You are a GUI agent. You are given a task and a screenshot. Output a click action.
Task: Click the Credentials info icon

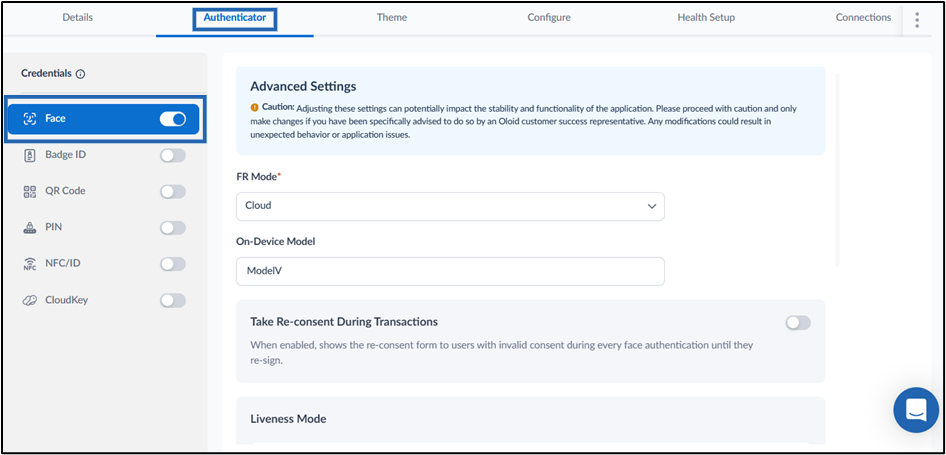(81, 74)
